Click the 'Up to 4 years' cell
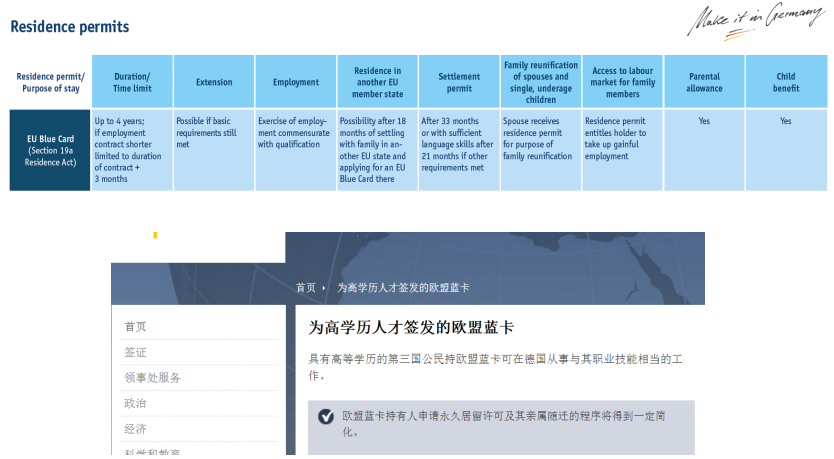The height and width of the screenshot is (459, 834). (132, 151)
